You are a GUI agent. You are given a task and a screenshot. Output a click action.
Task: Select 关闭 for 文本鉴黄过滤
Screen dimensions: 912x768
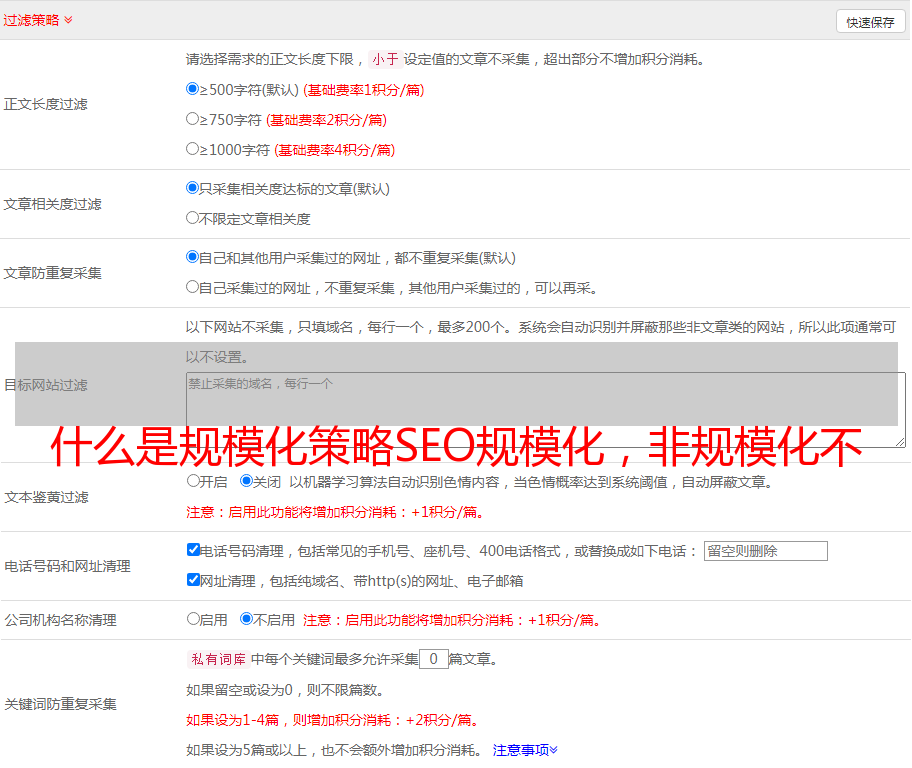click(246, 481)
